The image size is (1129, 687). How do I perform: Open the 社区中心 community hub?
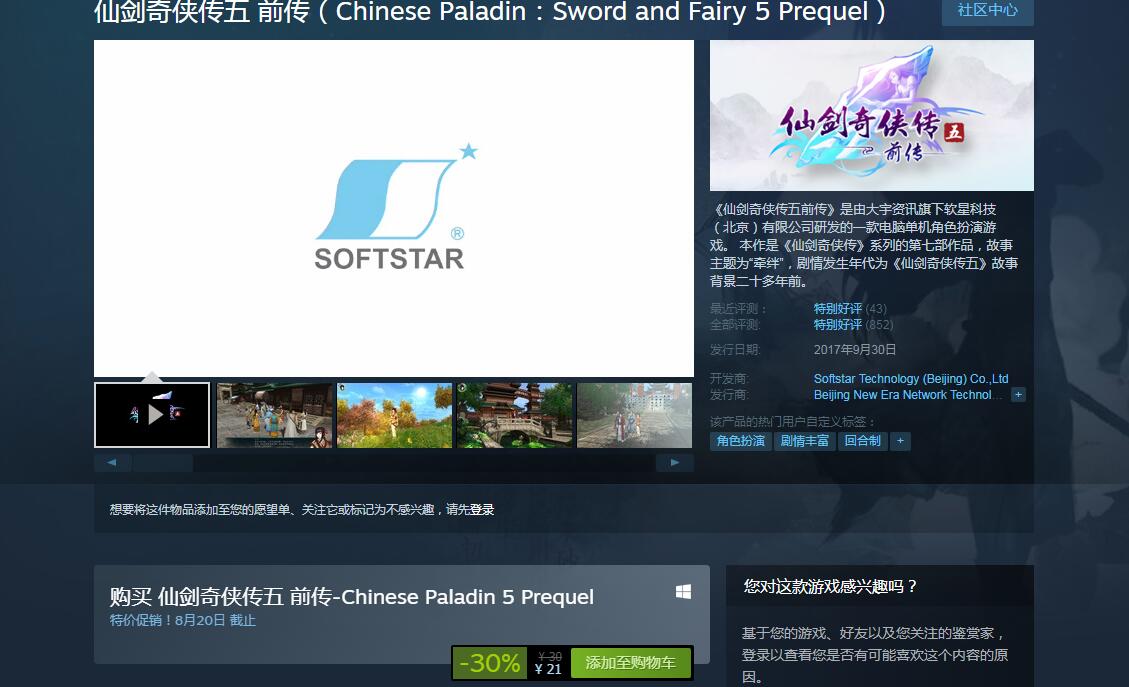pos(987,10)
